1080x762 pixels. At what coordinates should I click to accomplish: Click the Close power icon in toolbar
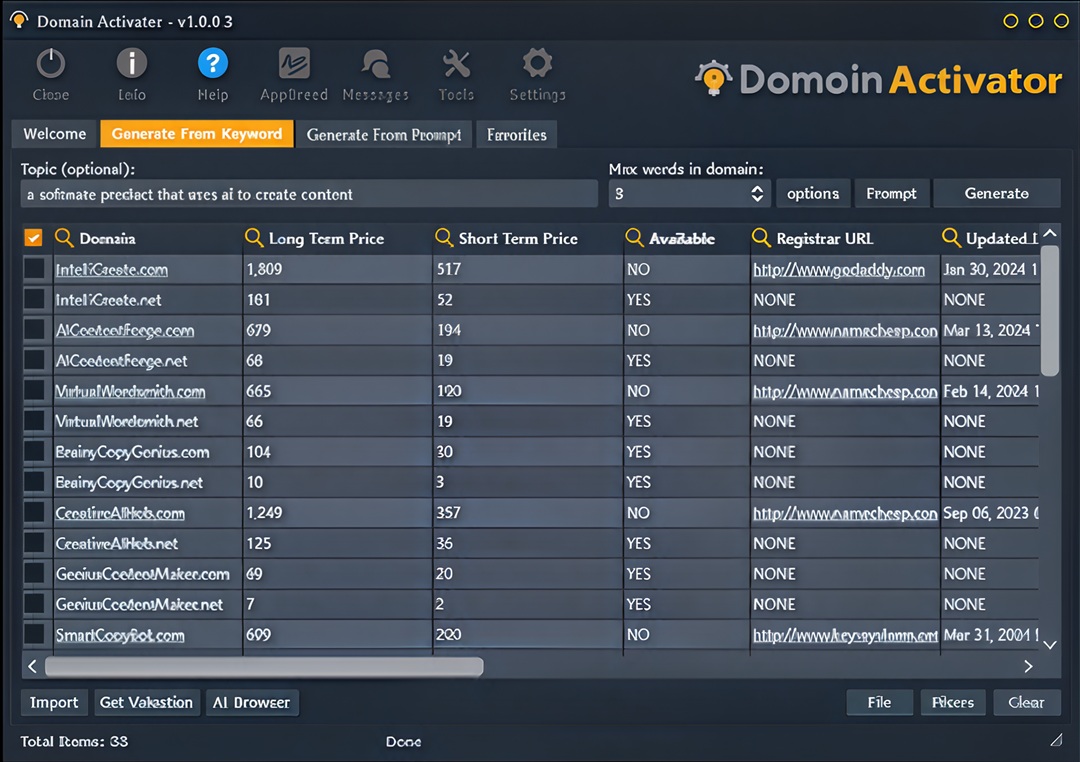tap(50, 64)
